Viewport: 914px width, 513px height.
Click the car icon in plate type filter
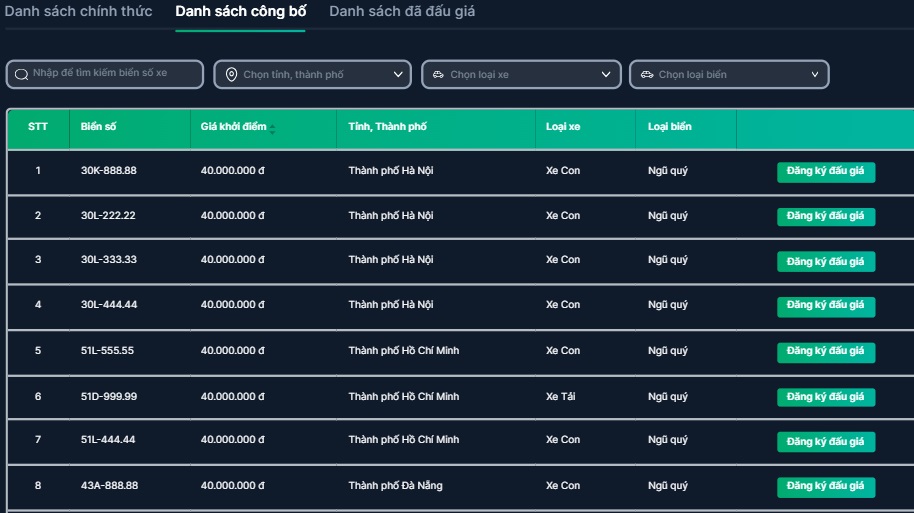(x=647, y=75)
